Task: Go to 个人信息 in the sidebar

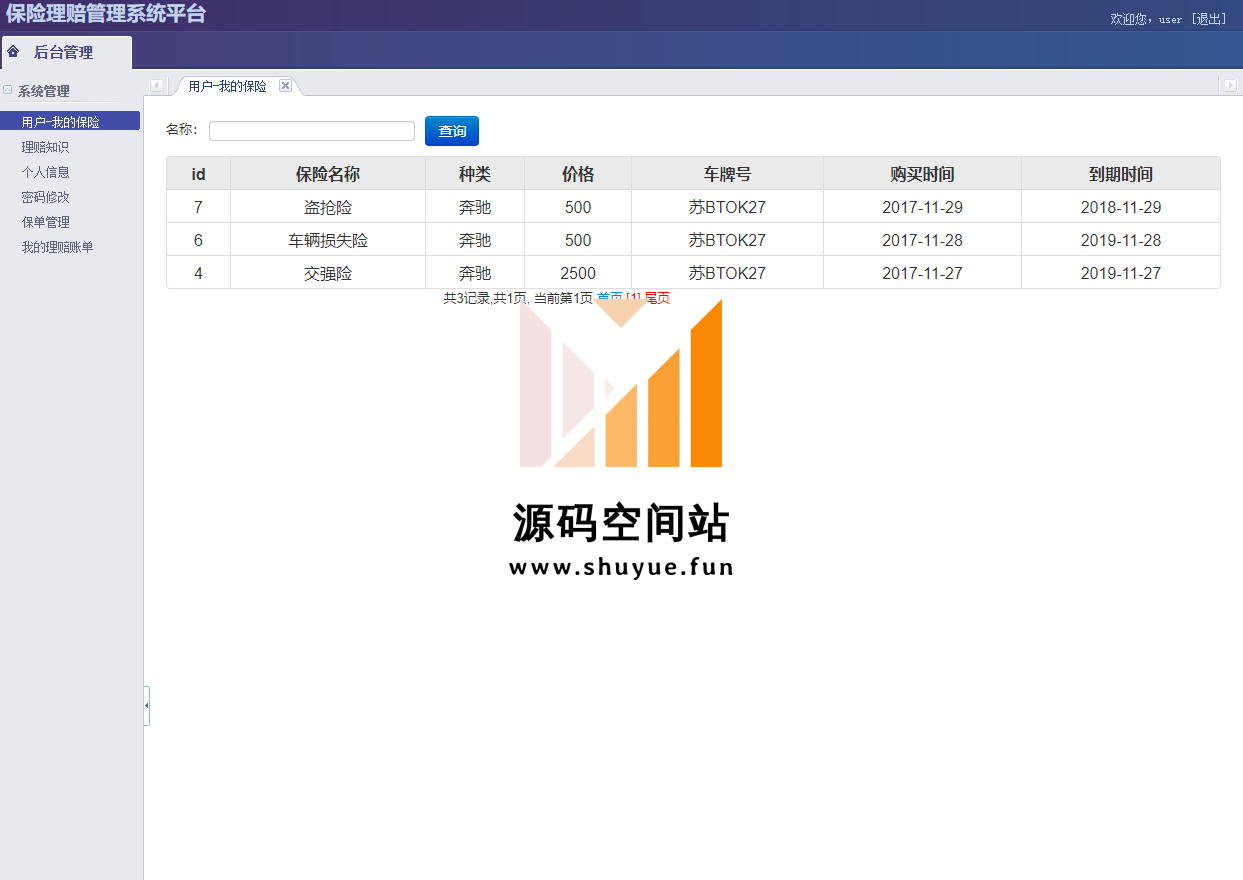Action: (45, 172)
